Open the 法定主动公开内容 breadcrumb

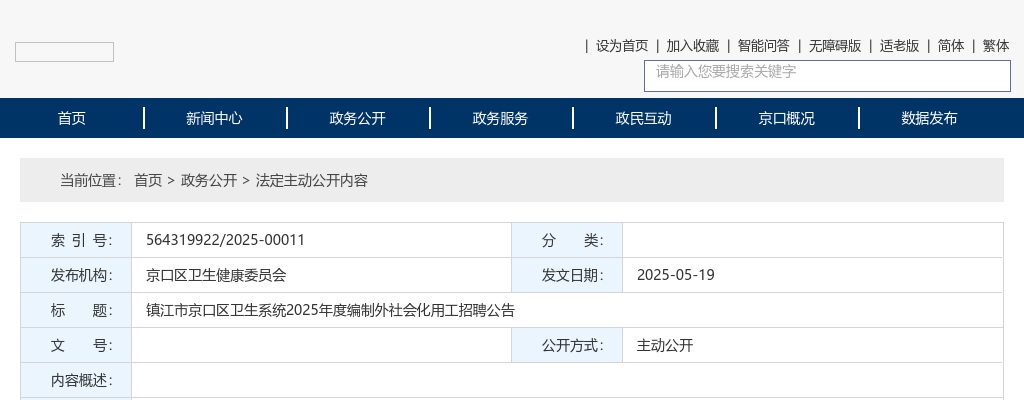pos(312,181)
